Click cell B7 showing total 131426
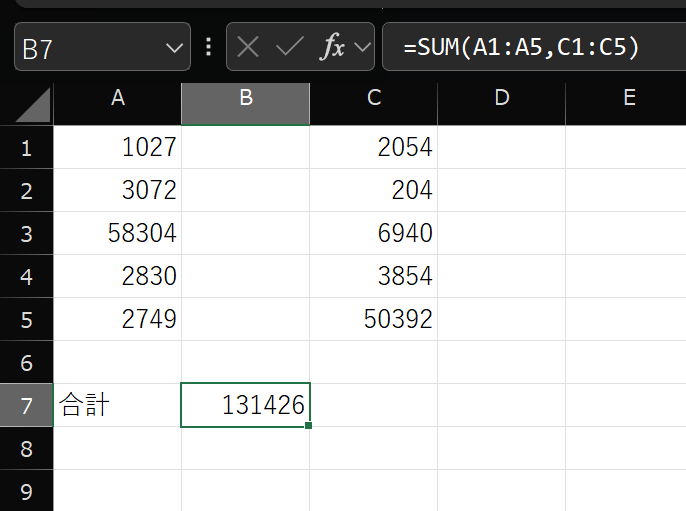Image resolution: width=686 pixels, height=511 pixels. 245,406
